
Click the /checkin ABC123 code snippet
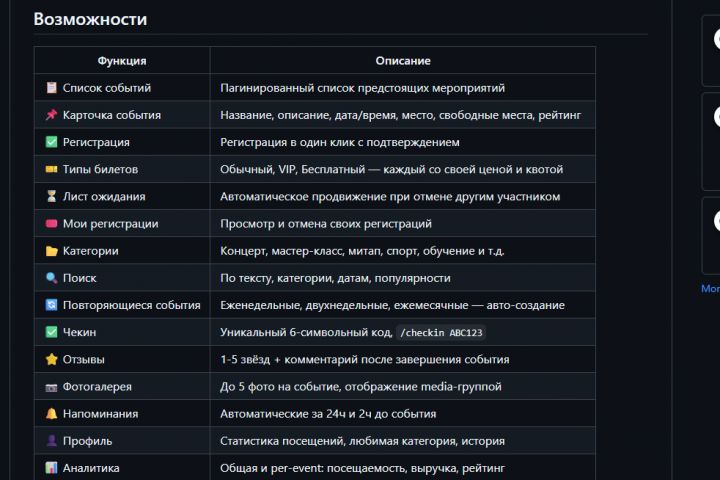click(441, 332)
